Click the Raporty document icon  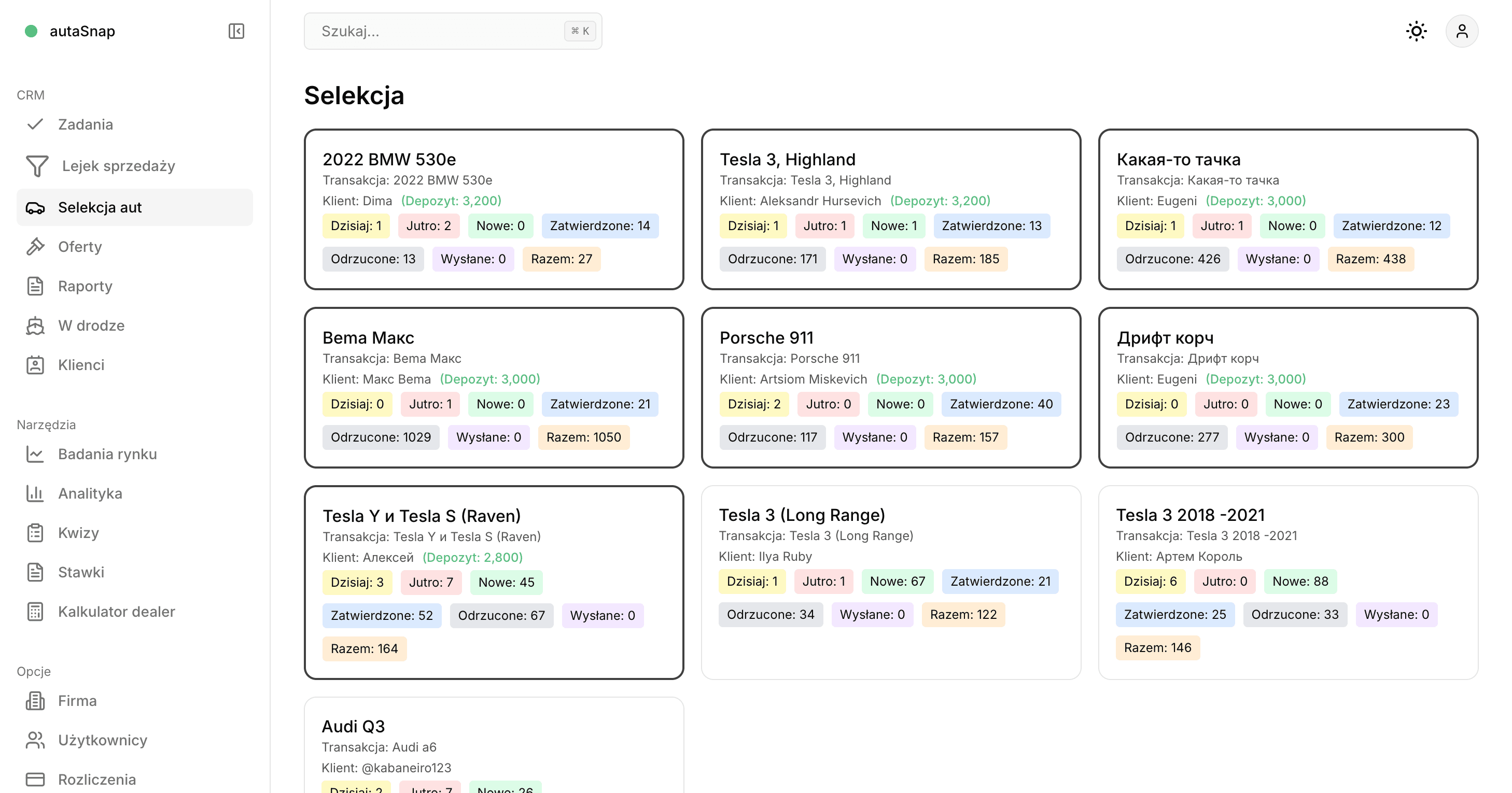(35, 286)
